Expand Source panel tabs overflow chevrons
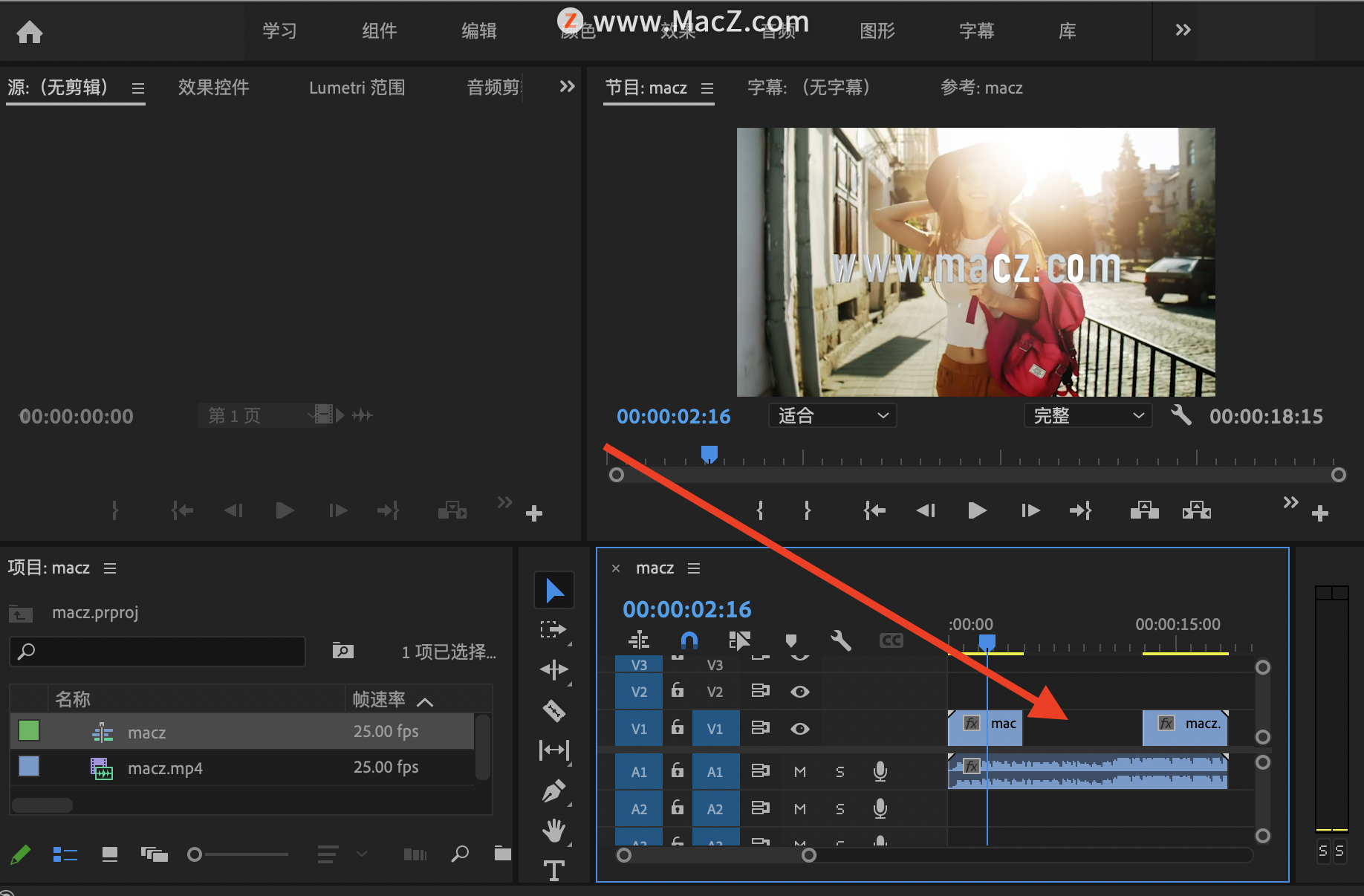Viewport: 1364px width, 896px height. click(x=567, y=86)
